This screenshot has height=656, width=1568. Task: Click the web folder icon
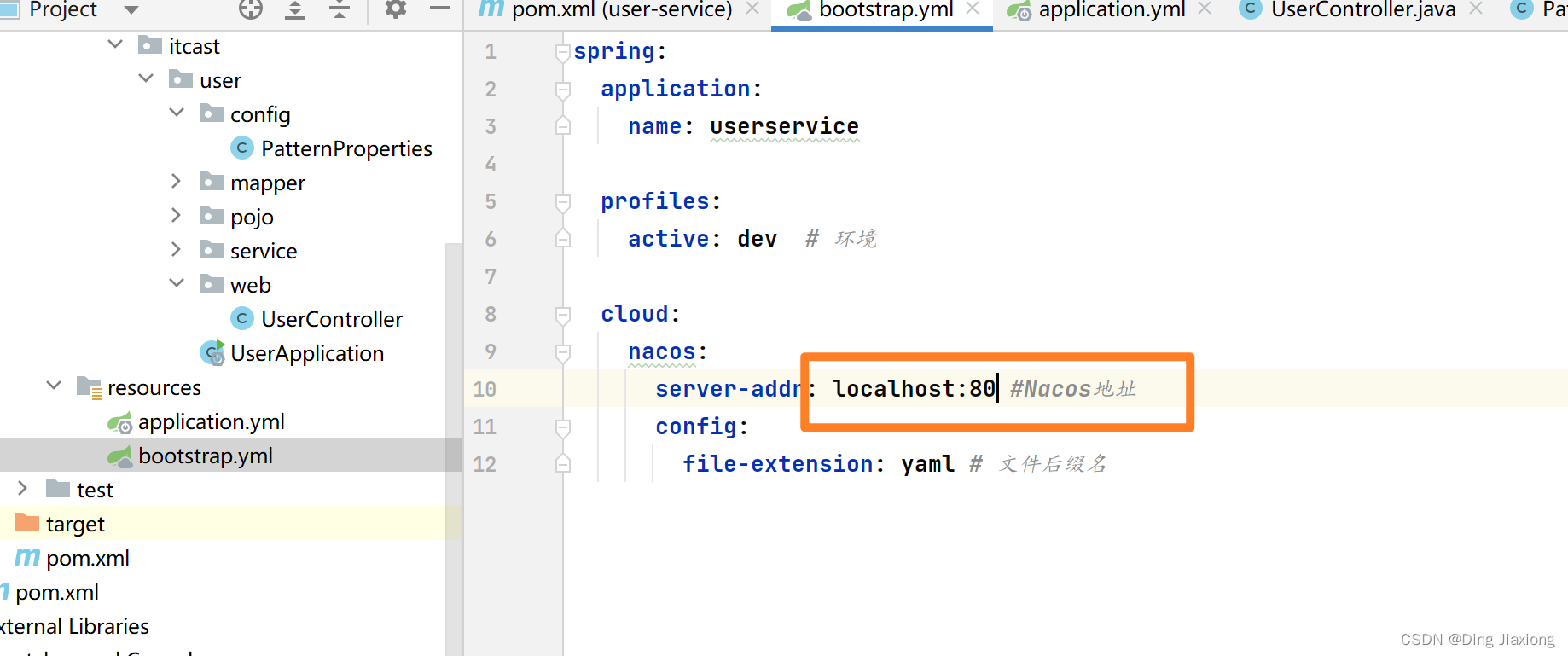point(212,284)
